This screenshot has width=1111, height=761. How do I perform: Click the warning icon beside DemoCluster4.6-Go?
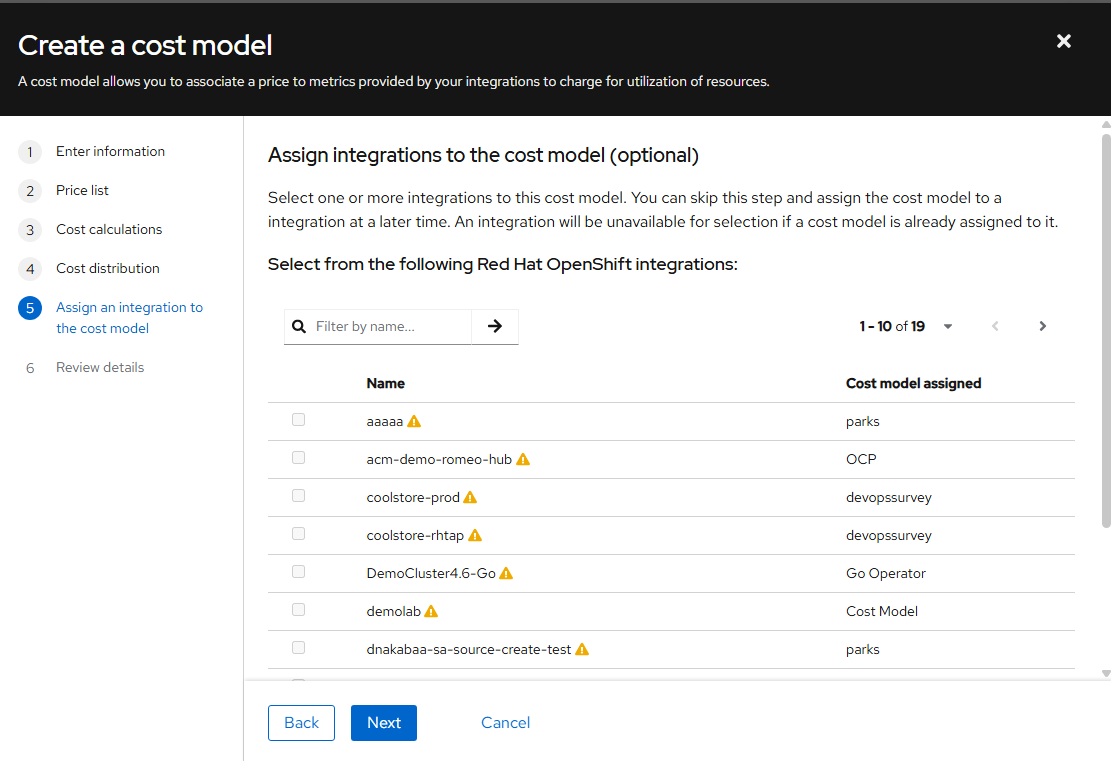(x=506, y=573)
